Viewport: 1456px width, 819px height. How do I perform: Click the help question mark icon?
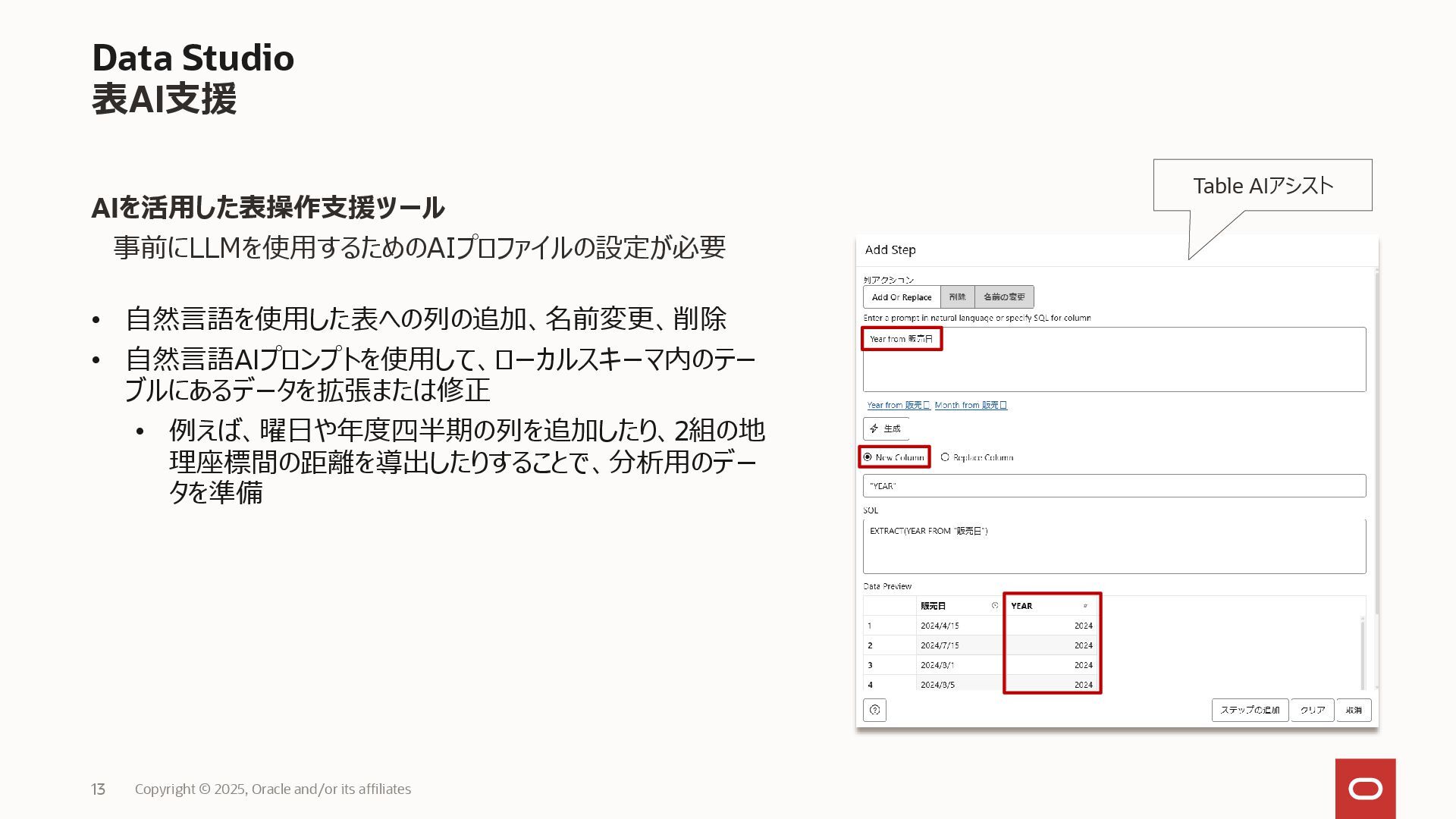coord(874,710)
